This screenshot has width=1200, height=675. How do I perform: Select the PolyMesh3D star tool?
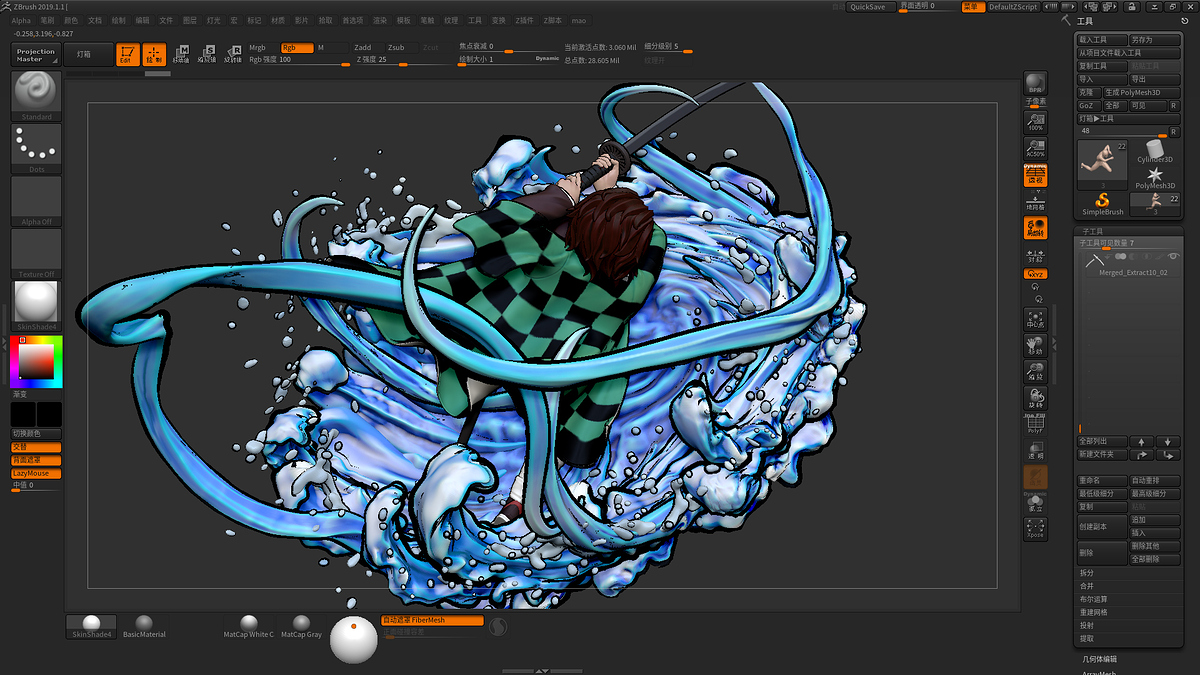(x=1155, y=178)
